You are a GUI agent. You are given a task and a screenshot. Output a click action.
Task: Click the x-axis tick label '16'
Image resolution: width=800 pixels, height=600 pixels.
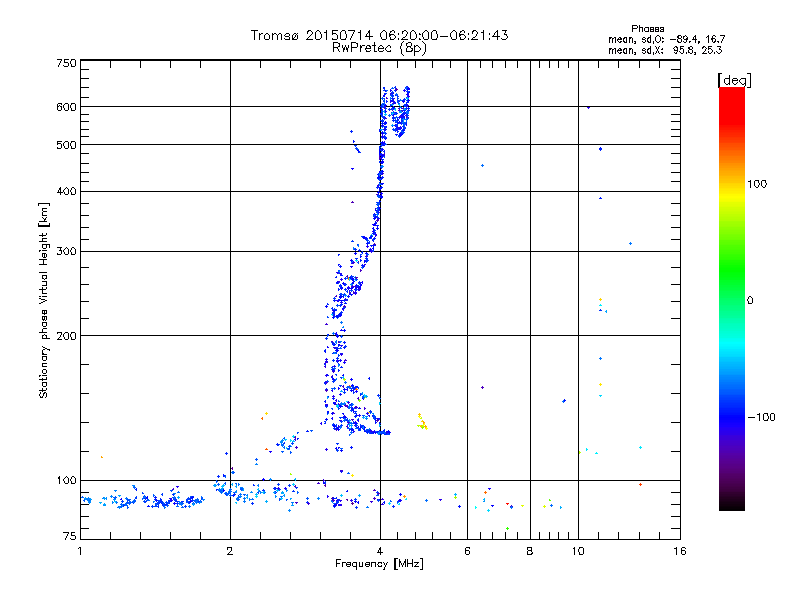click(x=680, y=551)
